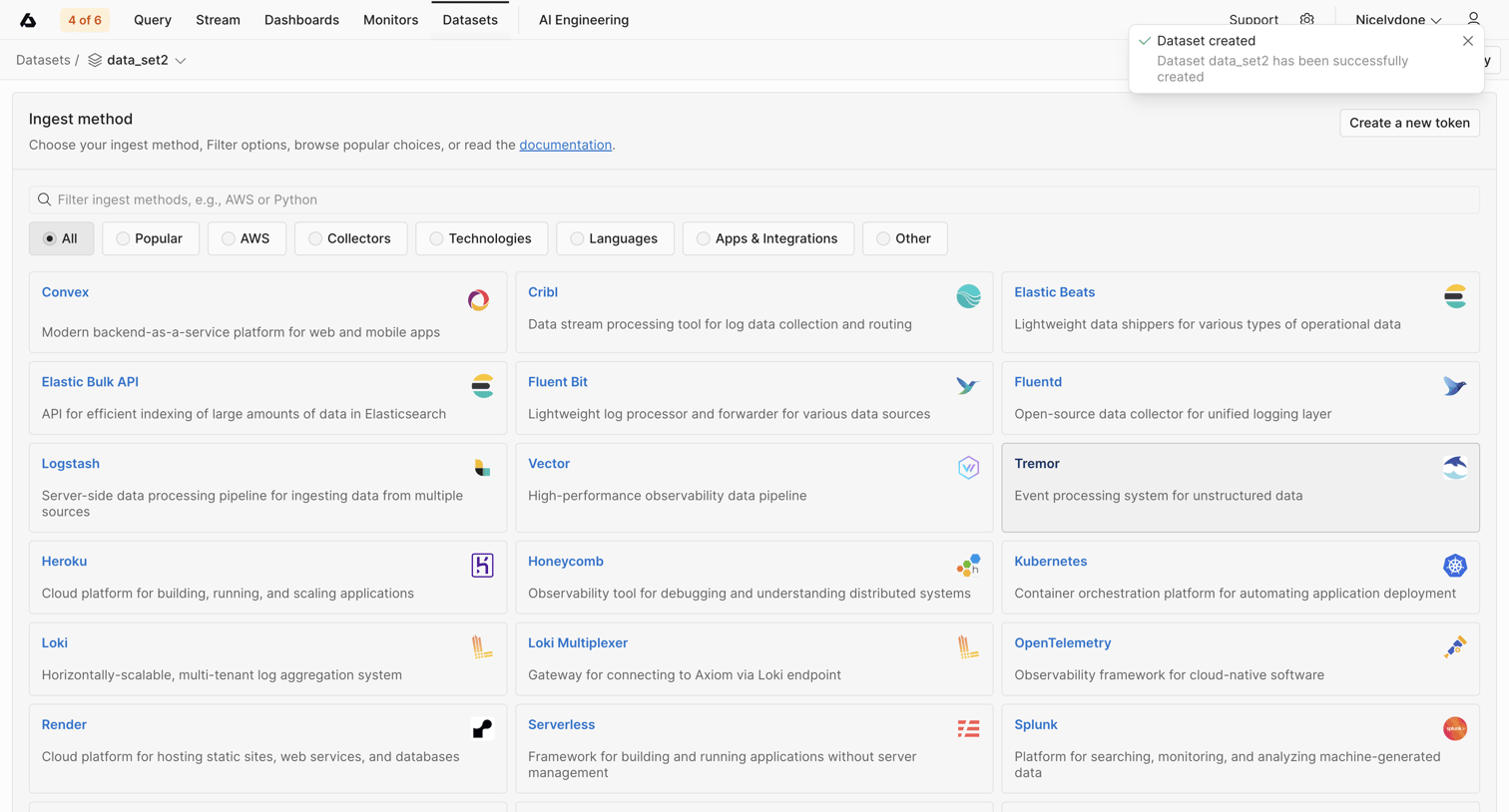Open the Loki Multiplexer link

click(x=578, y=643)
